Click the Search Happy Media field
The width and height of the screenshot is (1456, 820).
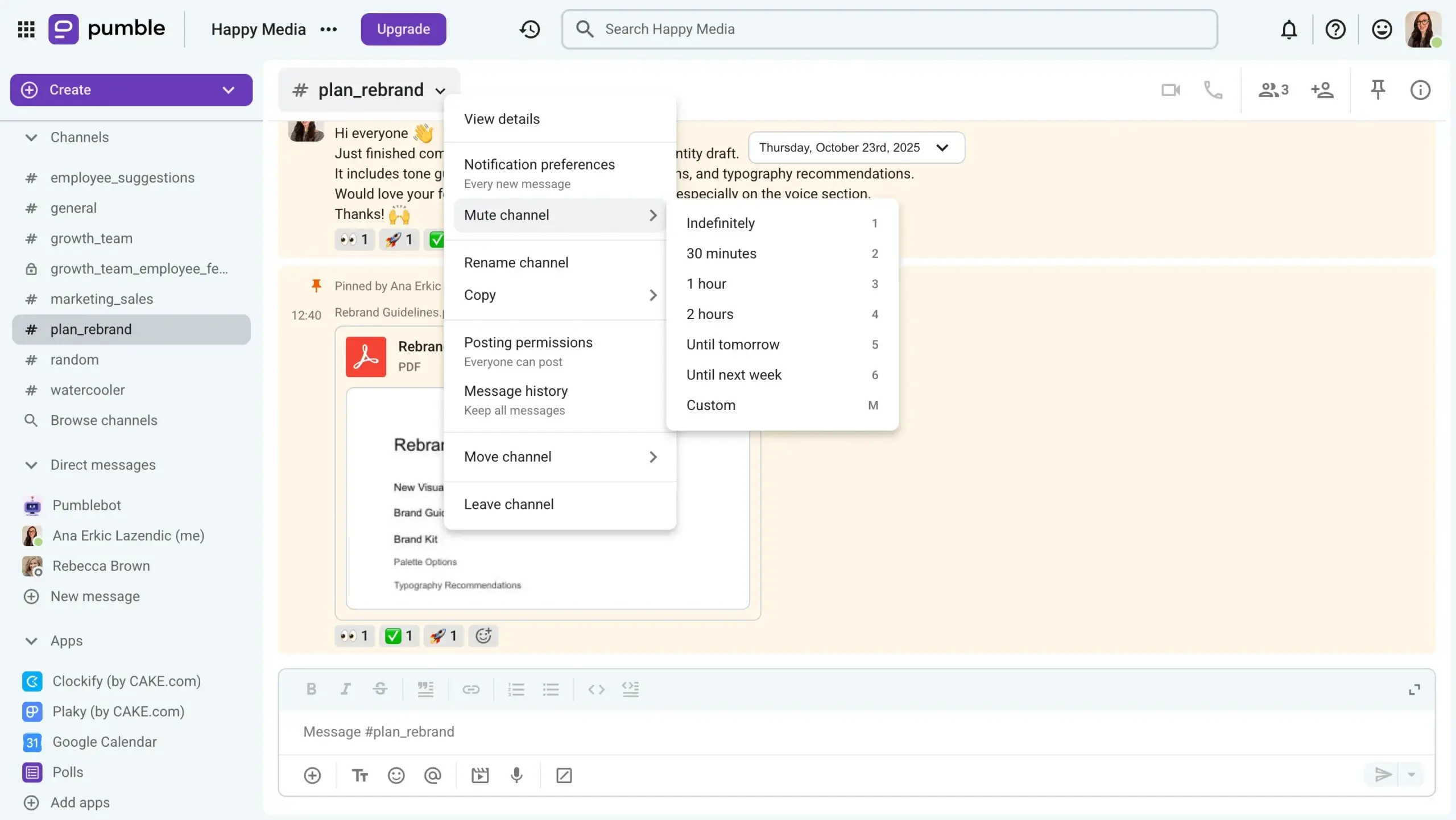(x=890, y=29)
